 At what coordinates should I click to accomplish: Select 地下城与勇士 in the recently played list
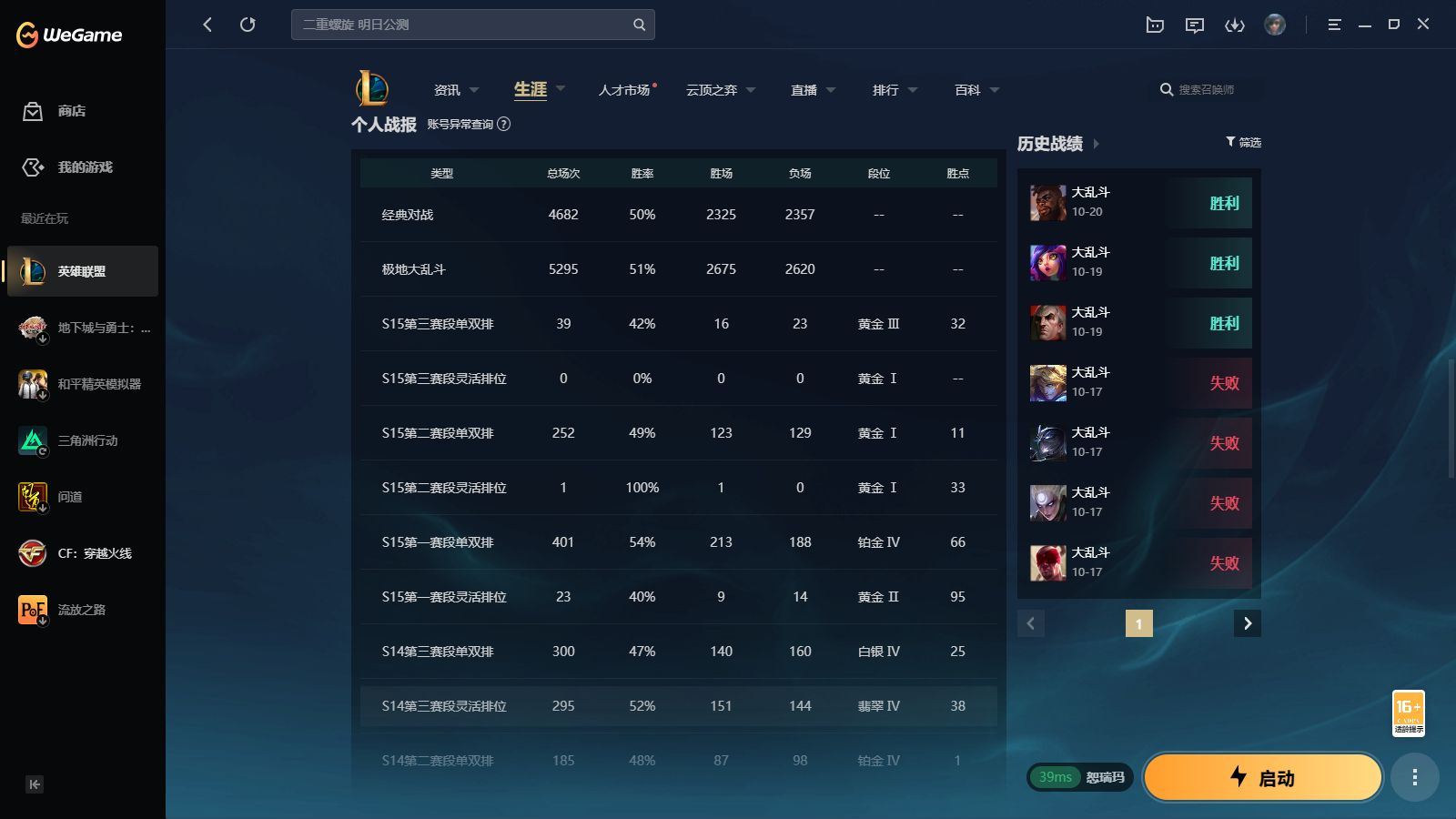point(82,328)
